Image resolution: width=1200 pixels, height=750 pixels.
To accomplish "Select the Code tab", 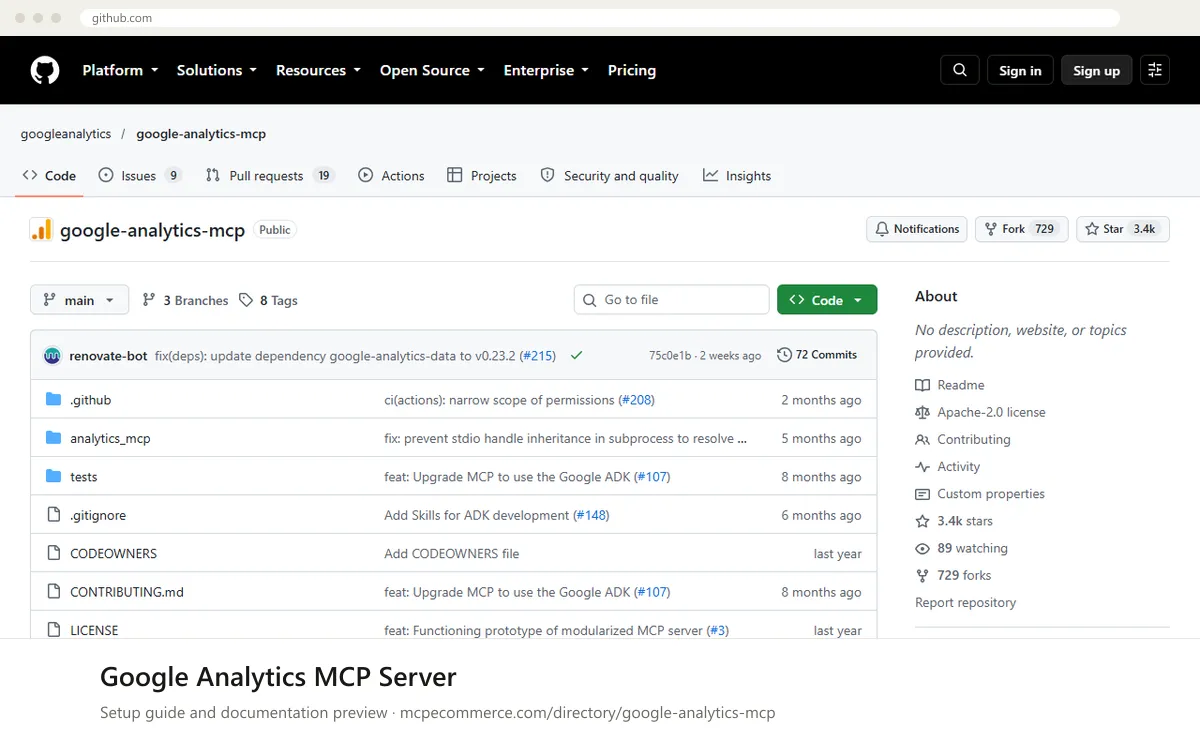I will tap(49, 176).
